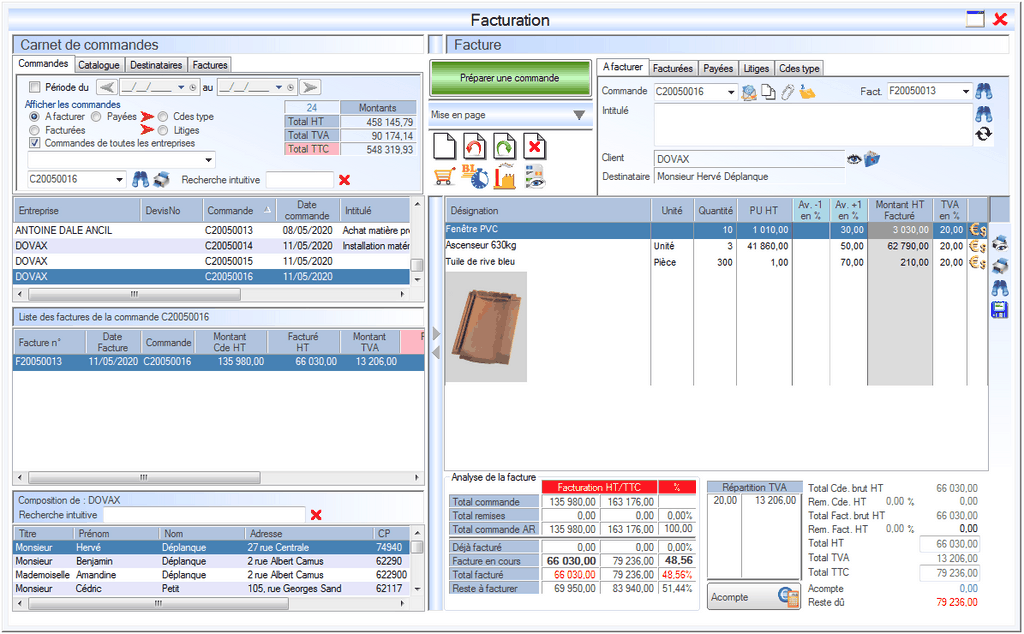
Task: Click the Entreprise column header
Action: (77, 210)
